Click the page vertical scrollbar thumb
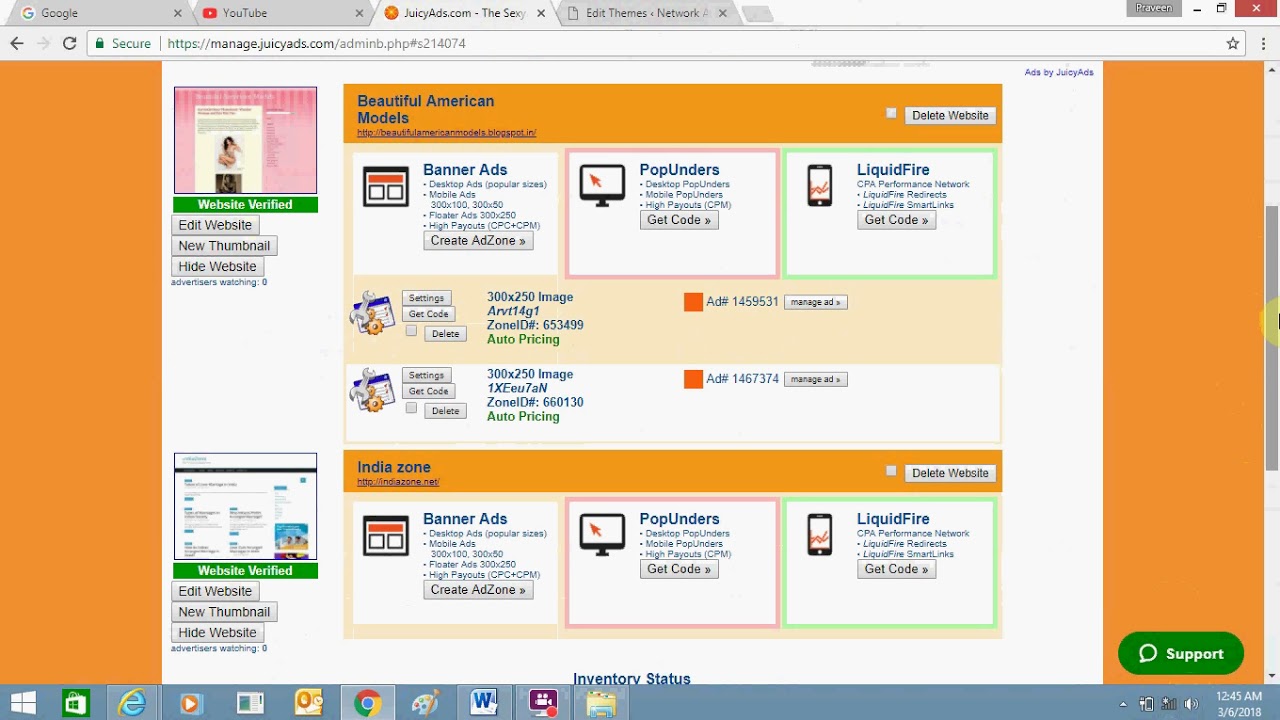 click(x=1271, y=338)
